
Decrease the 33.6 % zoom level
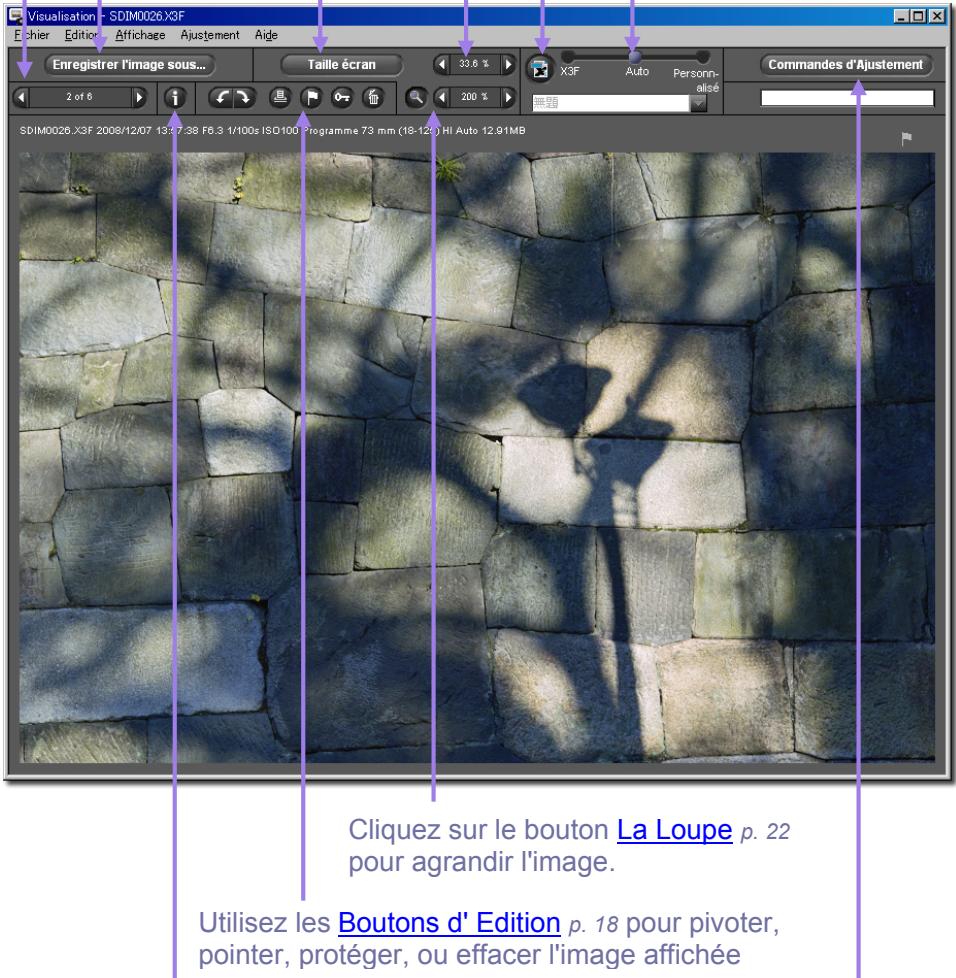tap(442, 64)
